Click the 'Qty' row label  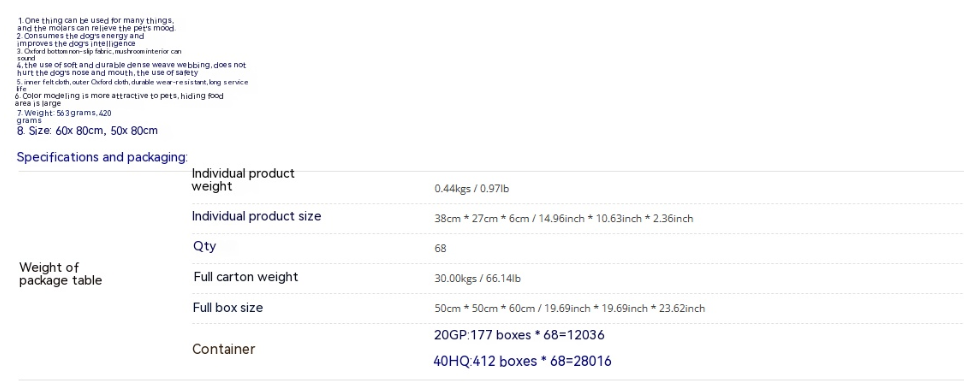pos(205,246)
